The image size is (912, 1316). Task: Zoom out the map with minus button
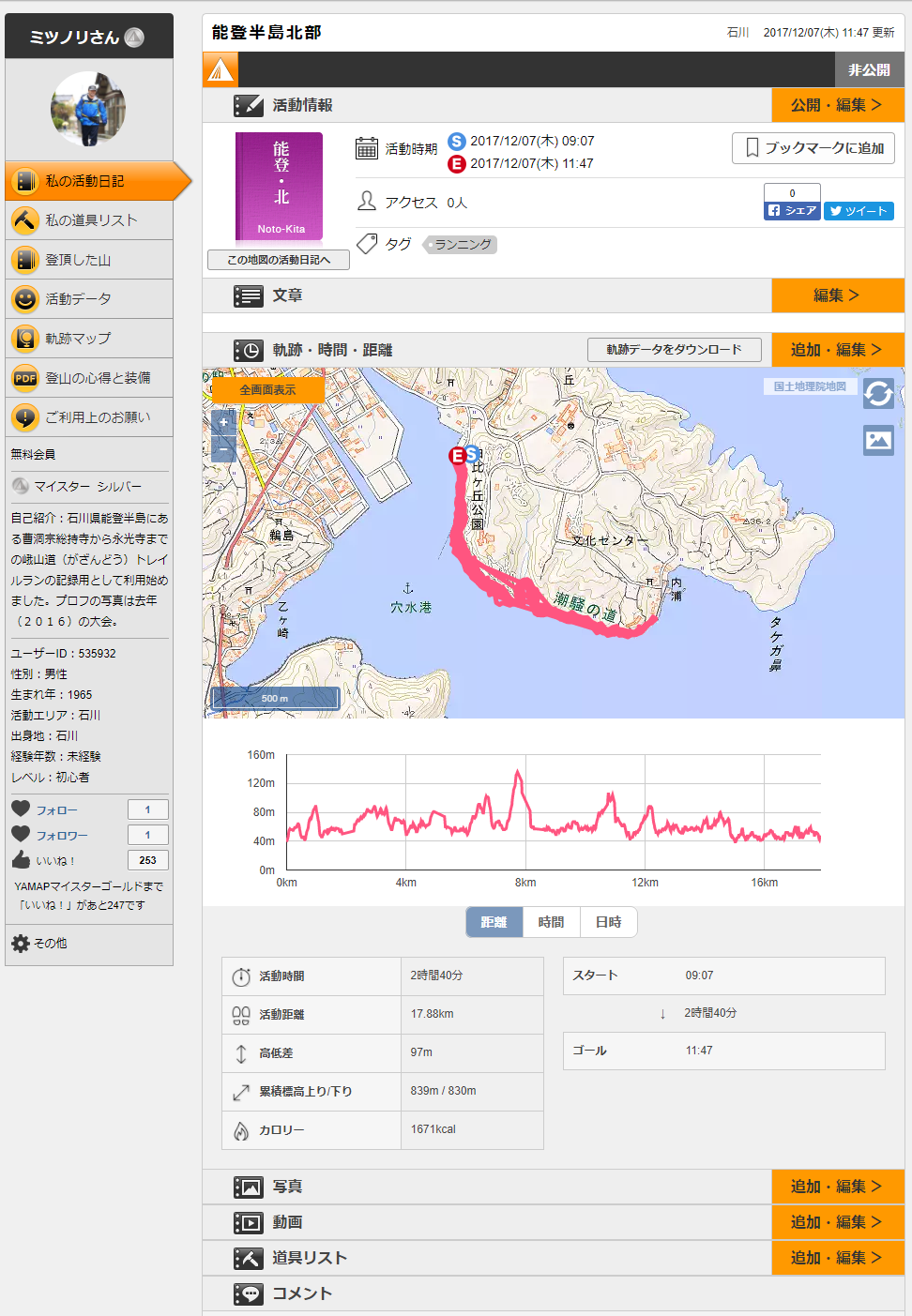pos(223,450)
